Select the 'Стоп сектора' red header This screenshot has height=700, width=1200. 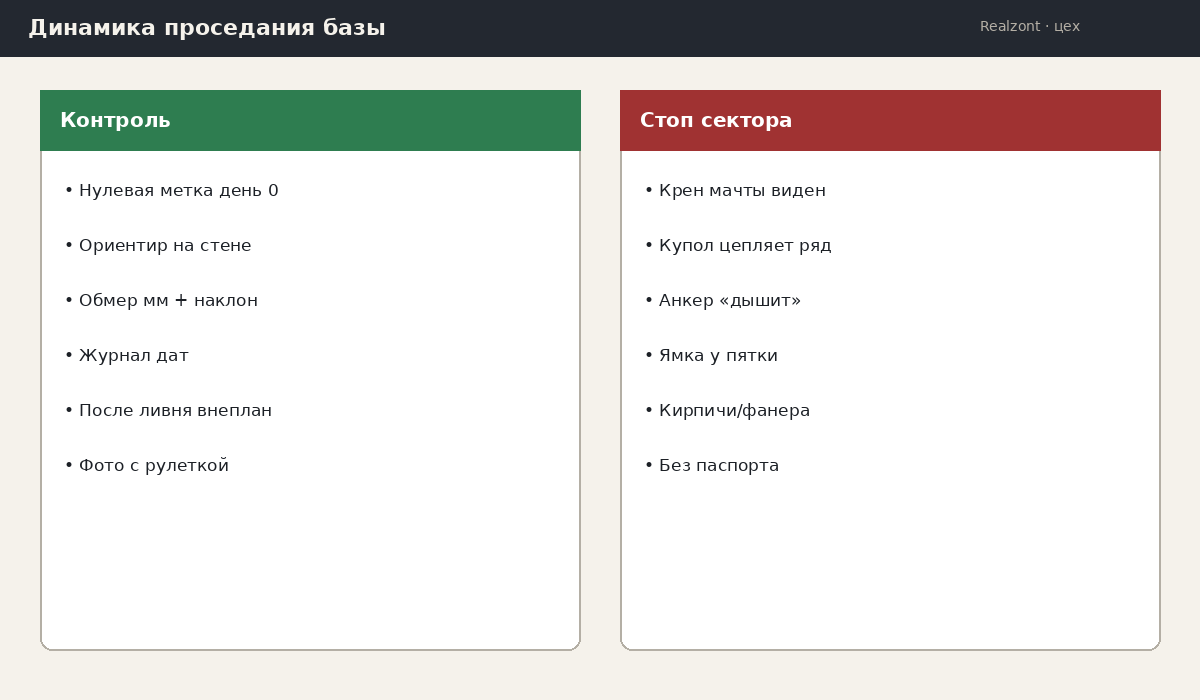890,121
